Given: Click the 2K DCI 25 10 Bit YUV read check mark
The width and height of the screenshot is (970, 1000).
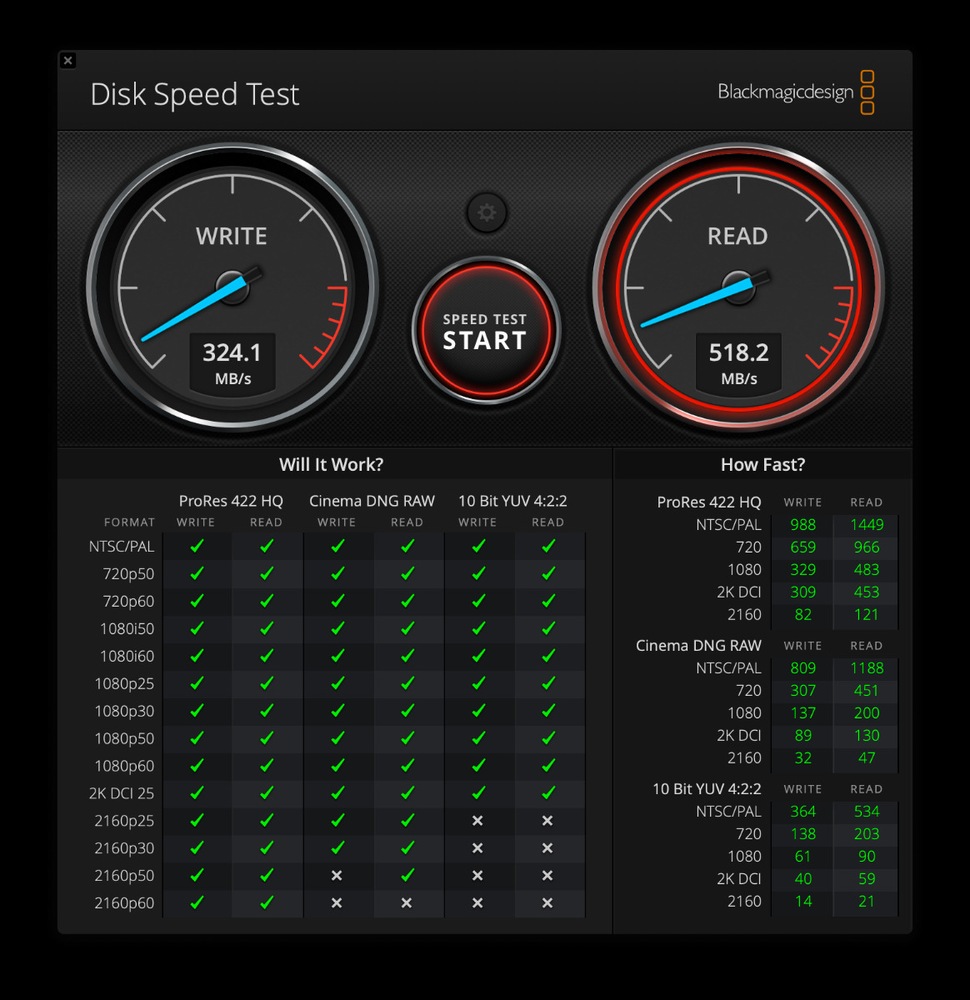Looking at the screenshot, I should tap(548, 793).
